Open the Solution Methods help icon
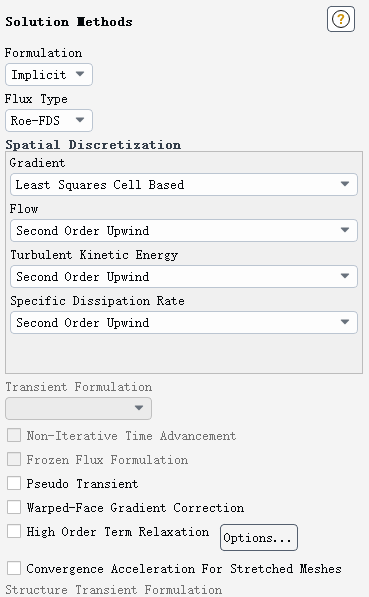This screenshot has height=597, width=369. [x=341, y=19]
